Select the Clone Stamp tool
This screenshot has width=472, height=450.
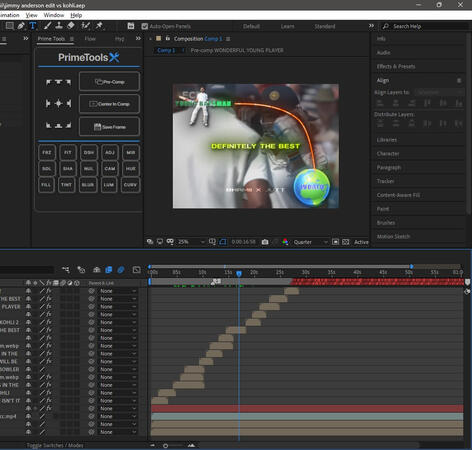[x=59, y=26]
